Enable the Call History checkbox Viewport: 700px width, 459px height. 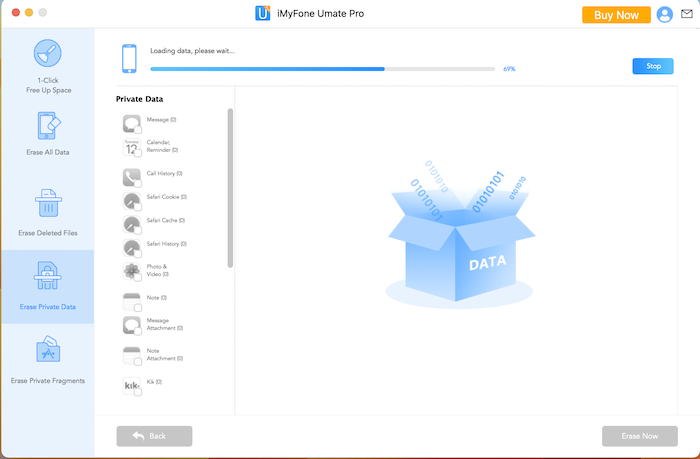pyautogui.click(x=138, y=184)
